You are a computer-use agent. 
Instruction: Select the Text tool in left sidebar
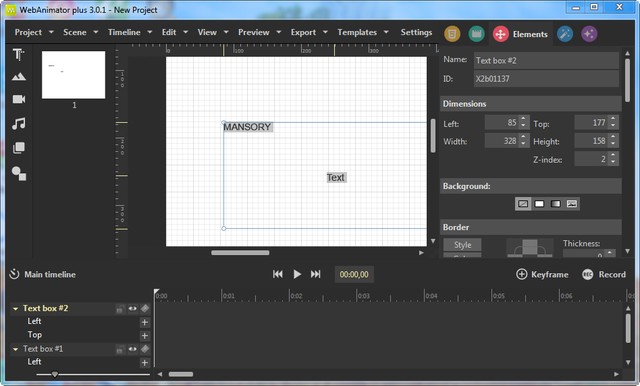point(18,55)
